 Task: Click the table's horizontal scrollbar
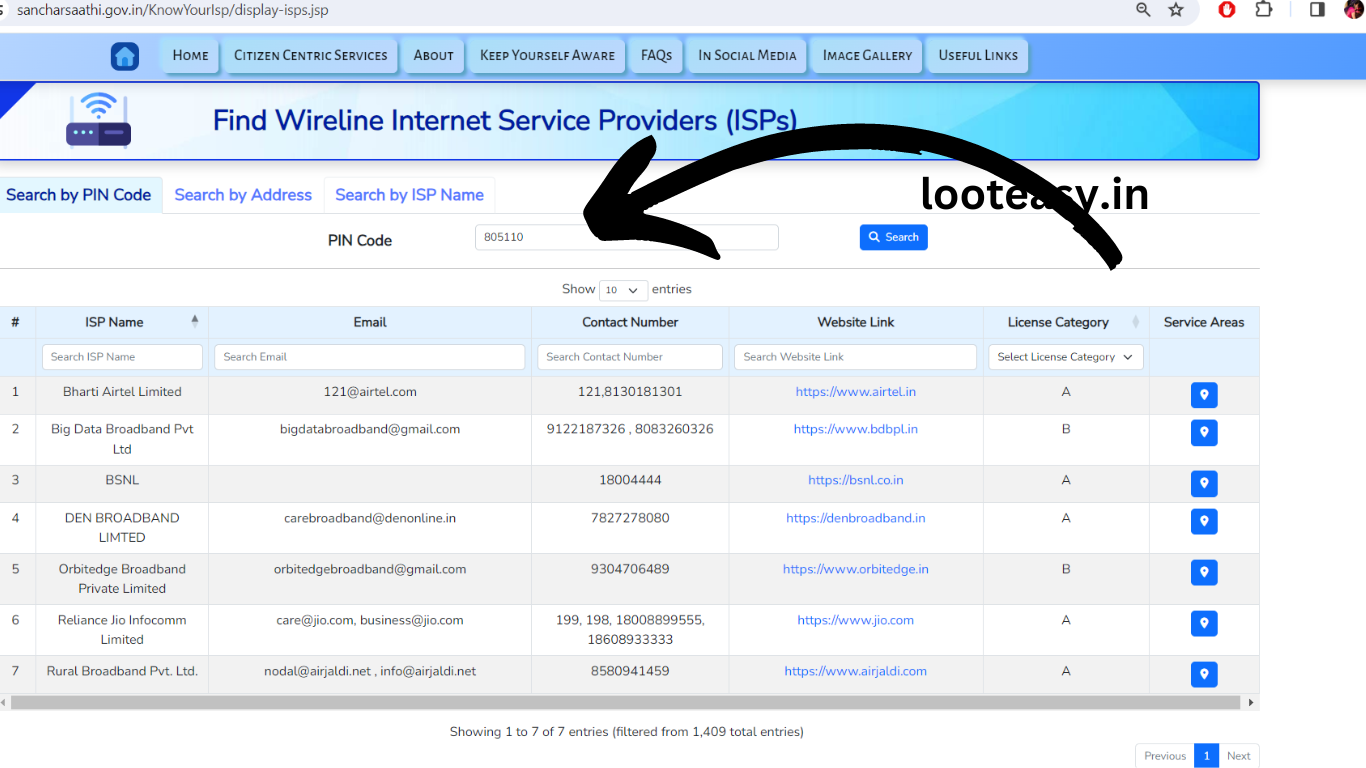pyautogui.click(x=625, y=703)
